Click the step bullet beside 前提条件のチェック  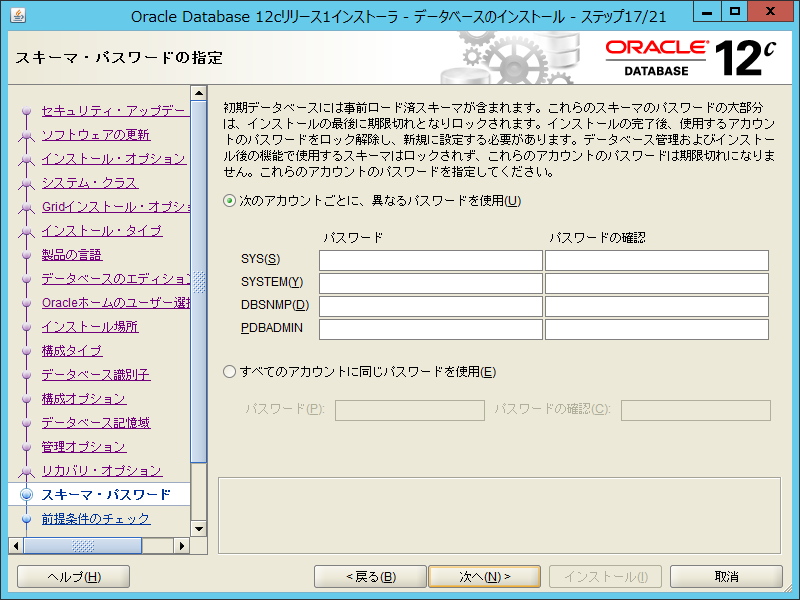point(26,519)
